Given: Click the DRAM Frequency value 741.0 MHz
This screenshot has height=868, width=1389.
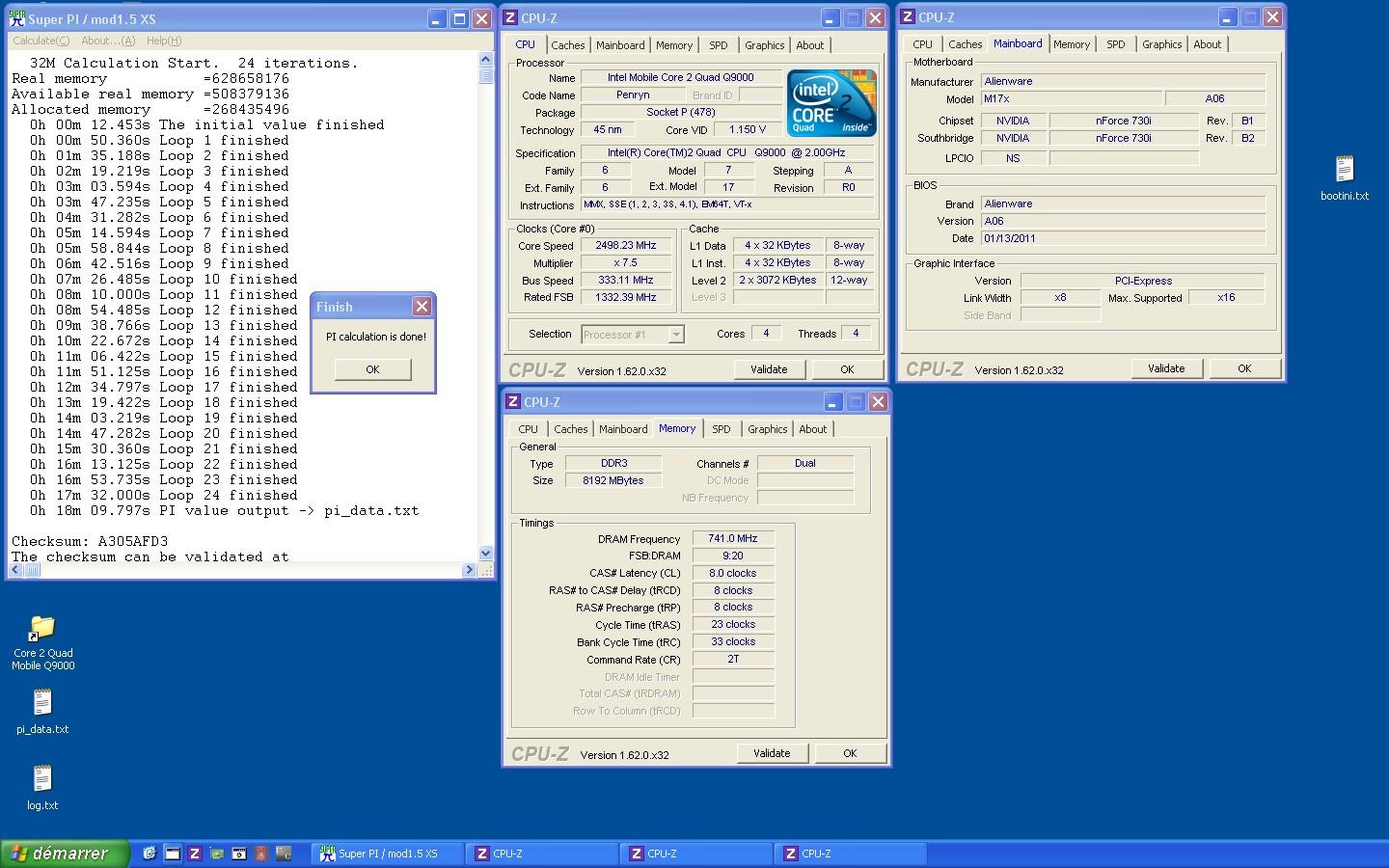Looking at the screenshot, I should 733,538.
